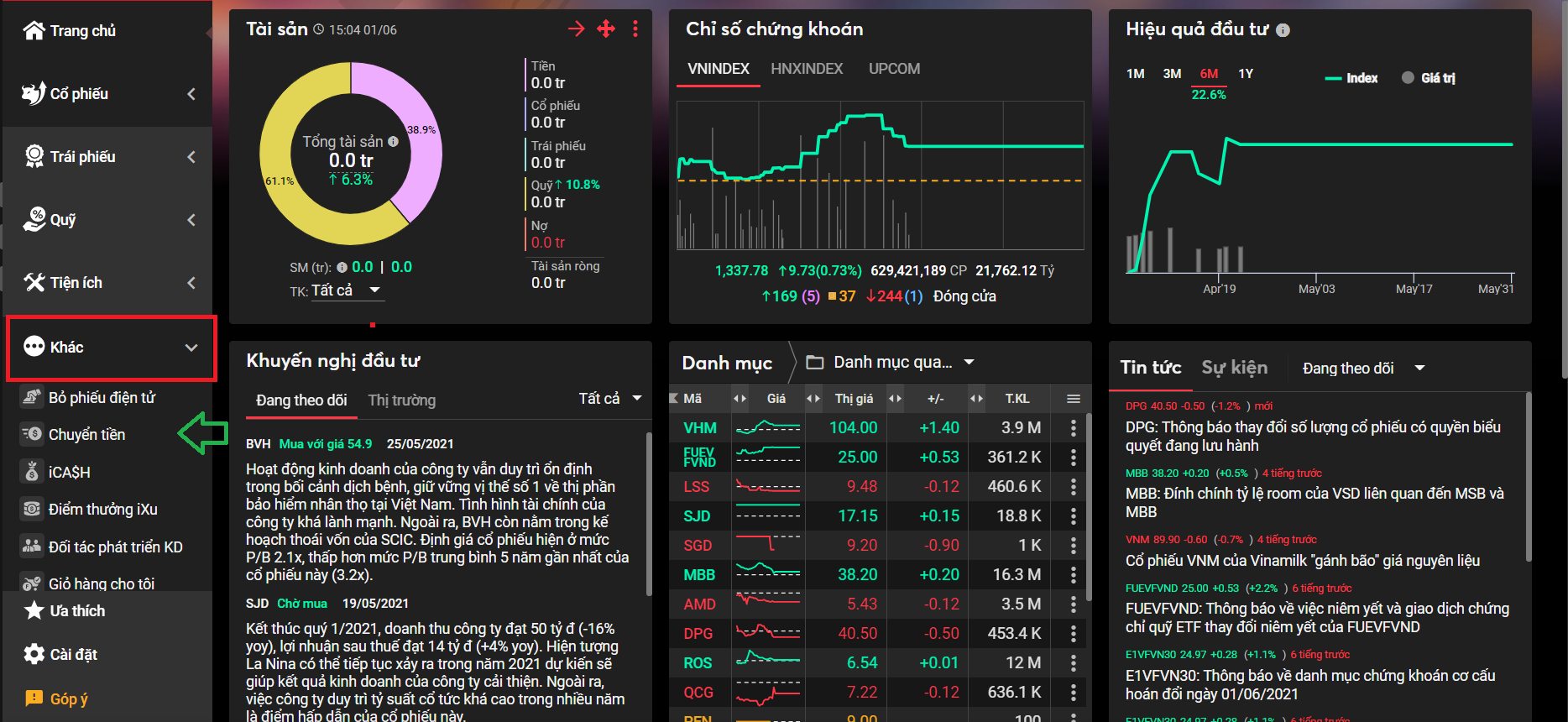Screen dimensions: 1568x722
Task: Select the Thị trường tab
Action: [x=401, y=400]
